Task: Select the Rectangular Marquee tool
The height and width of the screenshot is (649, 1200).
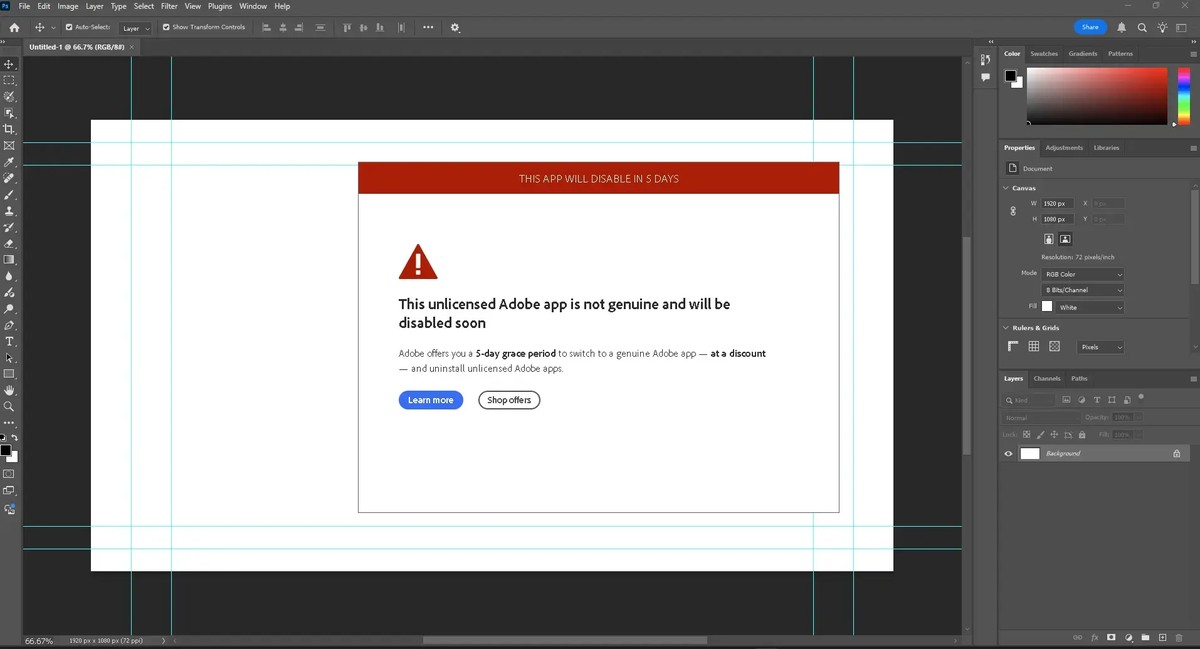Action: click(x=9, y=80)
